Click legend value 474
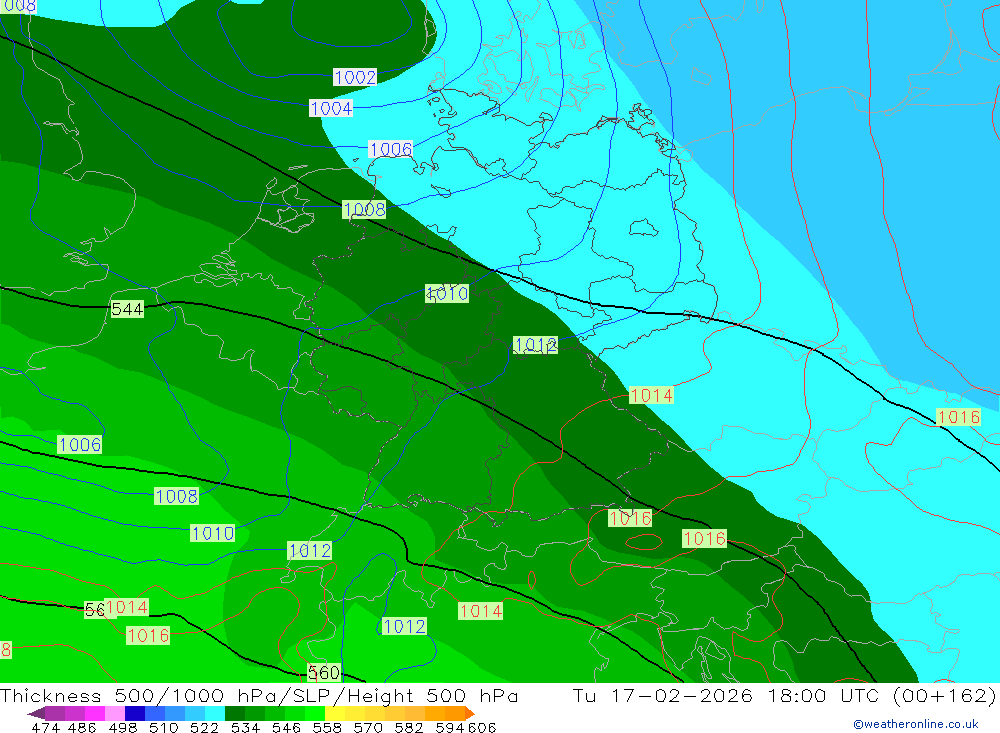The width and height of the screenshot is (1000, 733). coord(45,727)
